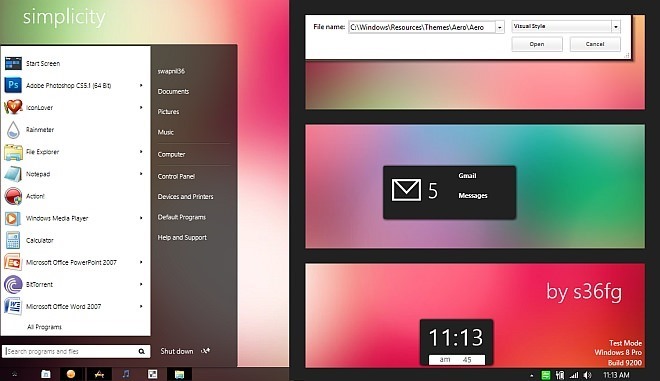Launch Adobe Photoshop CS5.1 icon

tap(13, 85)
